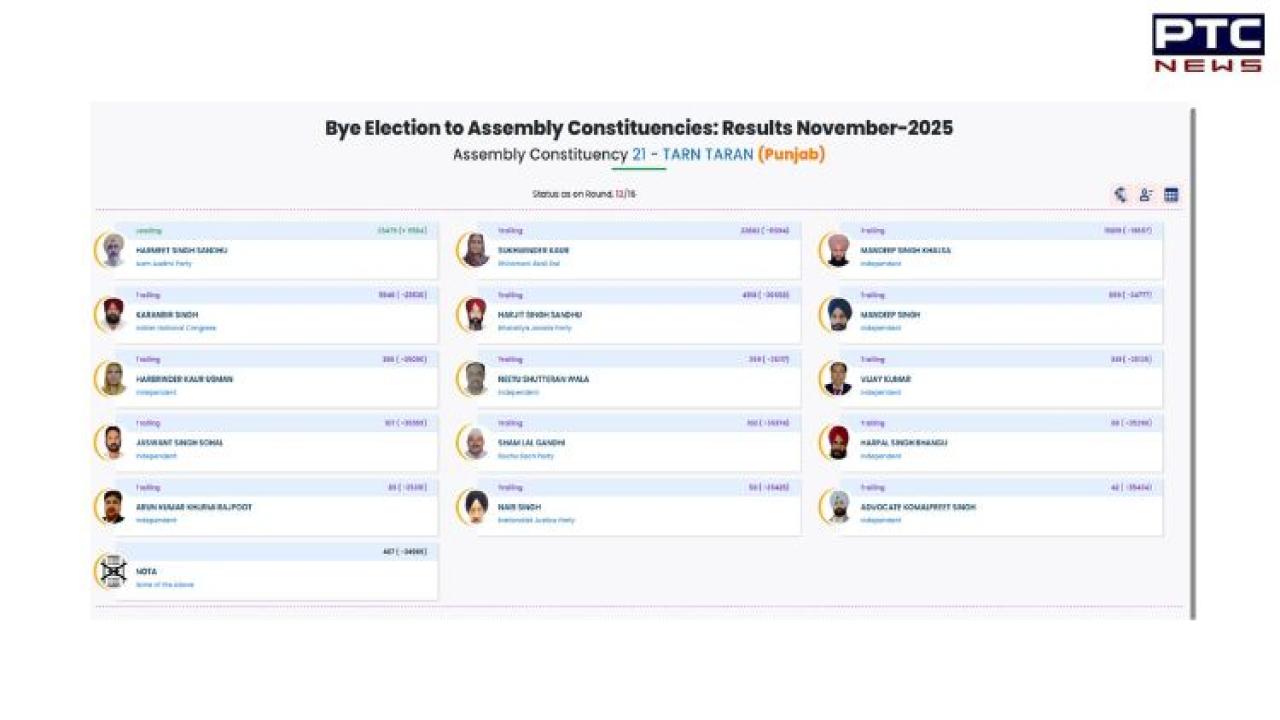Click the PTC News logo
Viewport: 1280px width, 720px height.
click(1207, 42)
